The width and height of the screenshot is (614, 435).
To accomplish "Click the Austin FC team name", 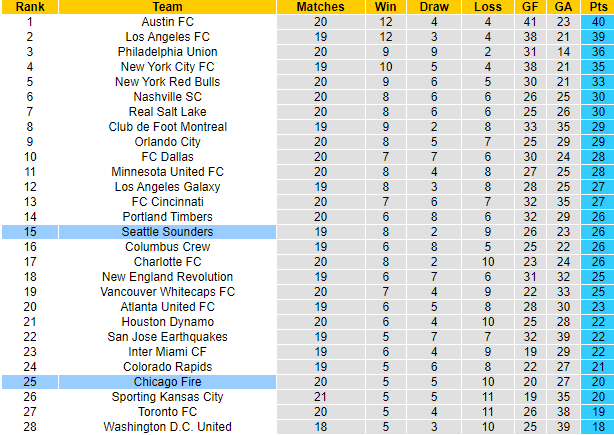I will pos(167,21).
